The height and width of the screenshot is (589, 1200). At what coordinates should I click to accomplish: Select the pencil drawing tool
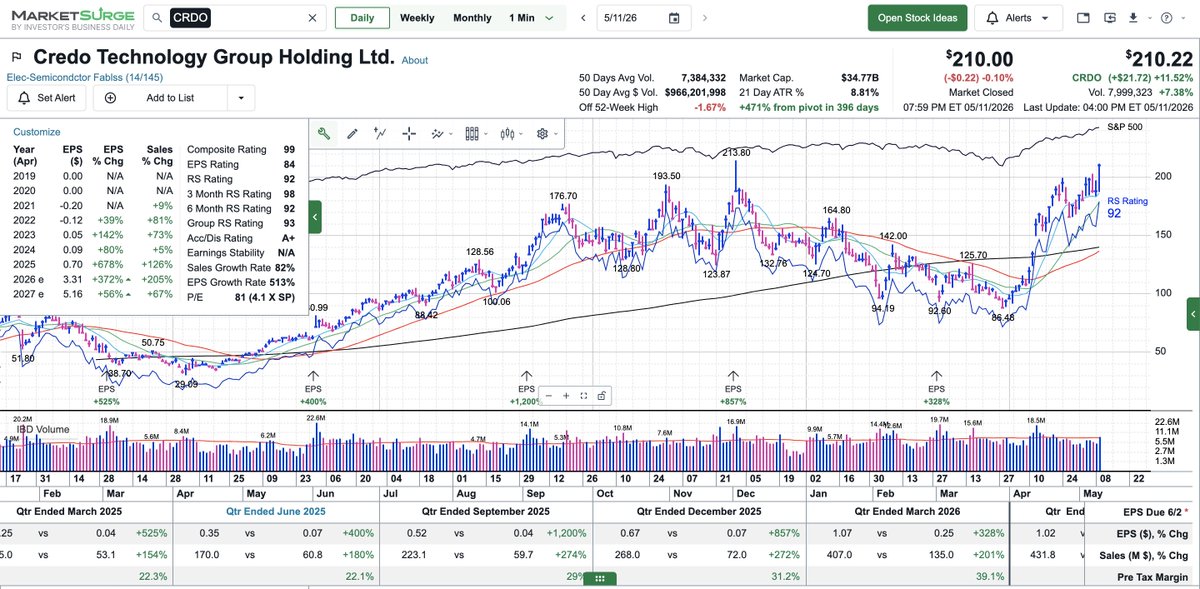click(x=353, y=133)
